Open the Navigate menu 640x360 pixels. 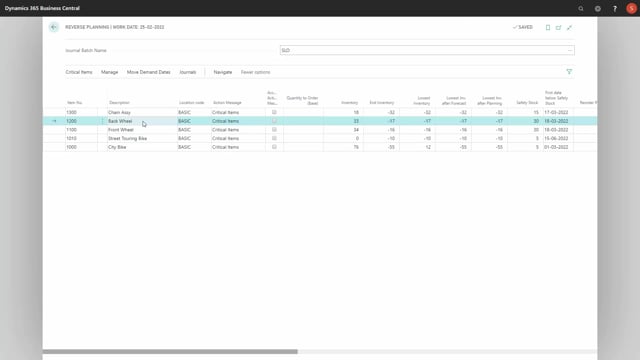[x=223, y=72]
